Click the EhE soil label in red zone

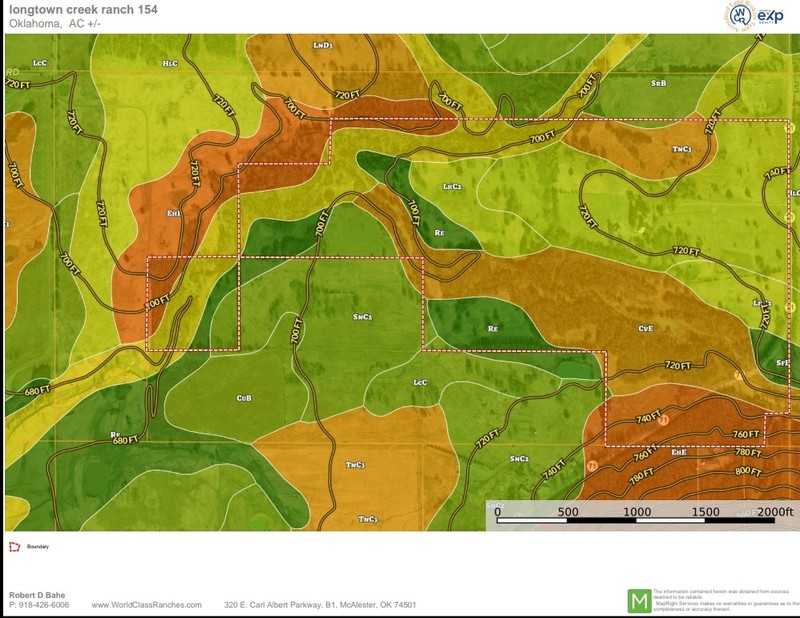pyautogui.click(x=678, y=452)
